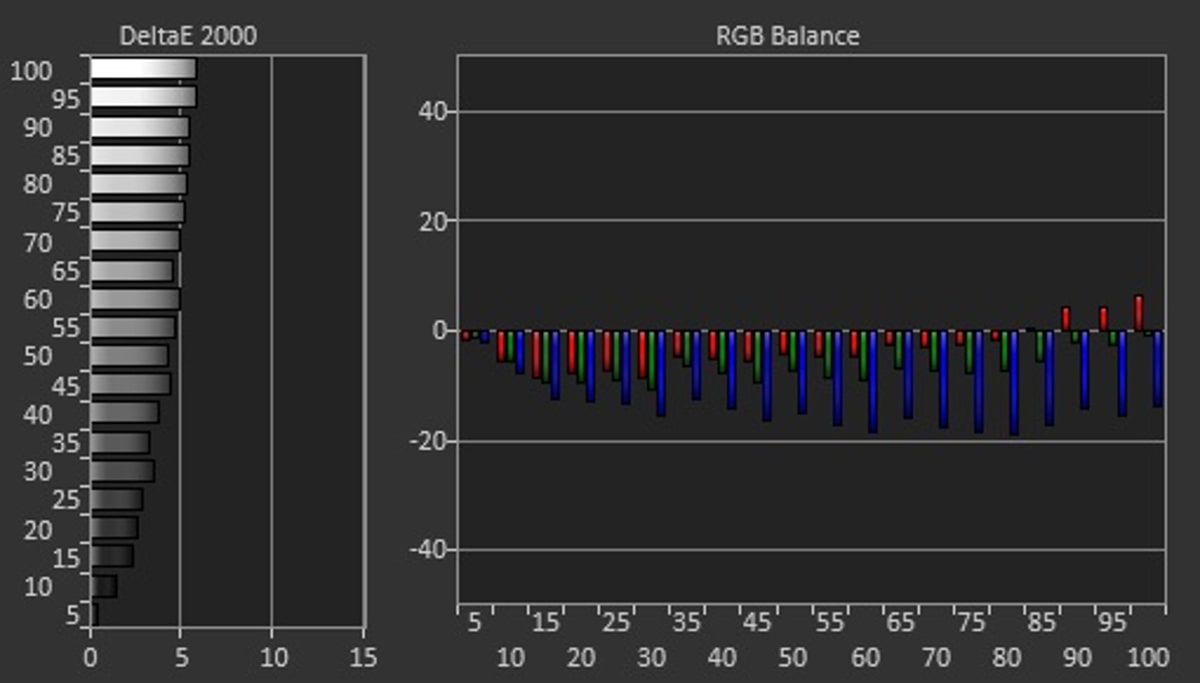This screenshot has height=683, width=1200.
Task: Choose the blue RGB Balance bar at 85
Action: [1049, 379]
